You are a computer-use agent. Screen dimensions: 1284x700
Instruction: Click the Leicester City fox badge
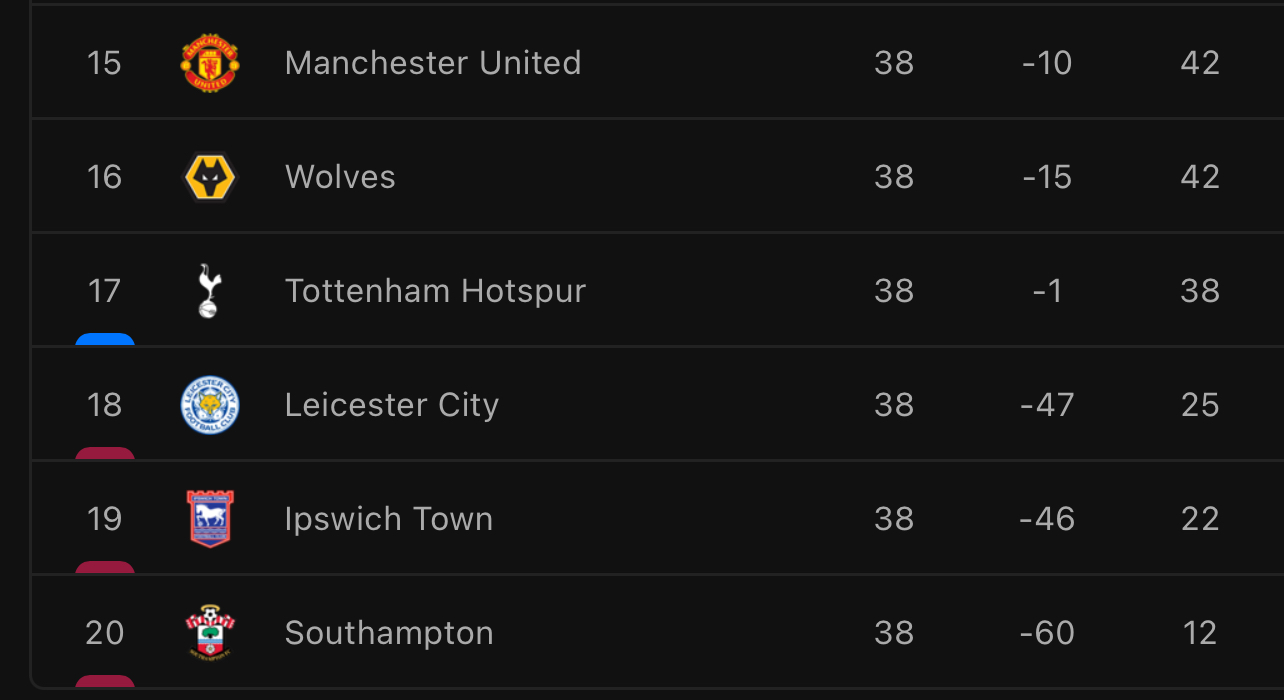coord(210,405)
